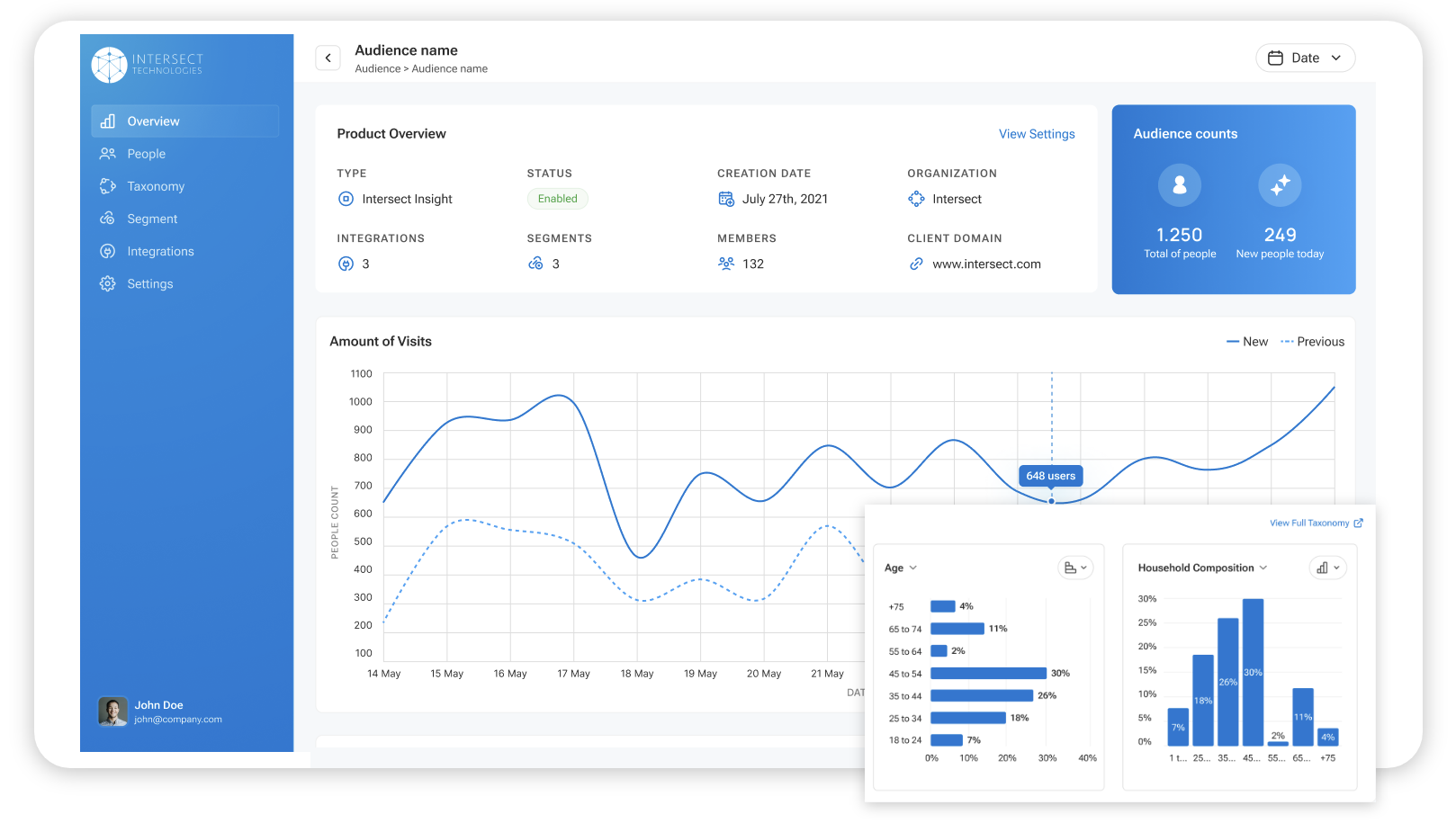The image size is (1456, 832).
Task: Click the 45 to 54 age bar at 30%
Action: click(989, 673)
